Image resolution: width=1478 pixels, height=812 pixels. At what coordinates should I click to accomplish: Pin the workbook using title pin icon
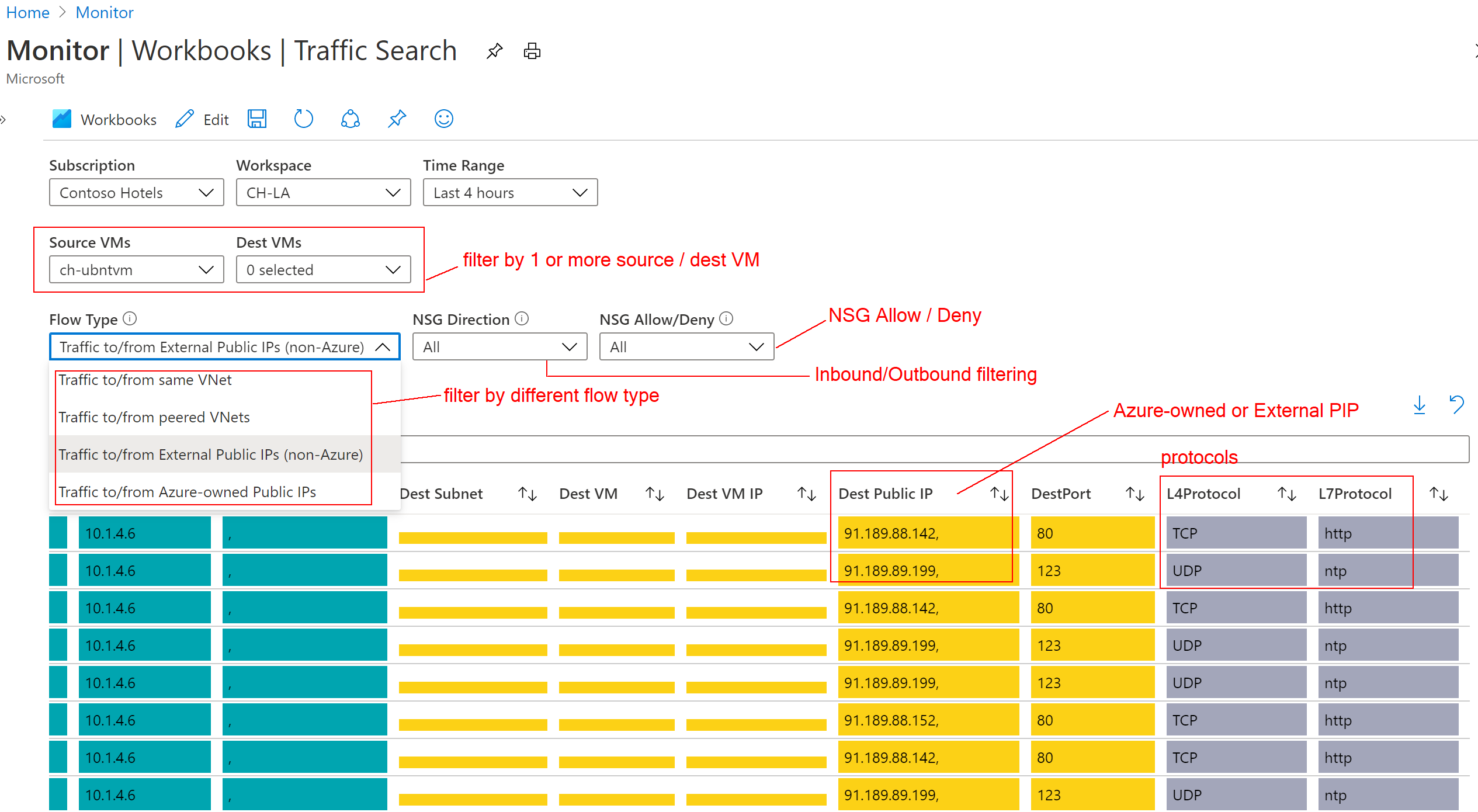coord(494,51)
